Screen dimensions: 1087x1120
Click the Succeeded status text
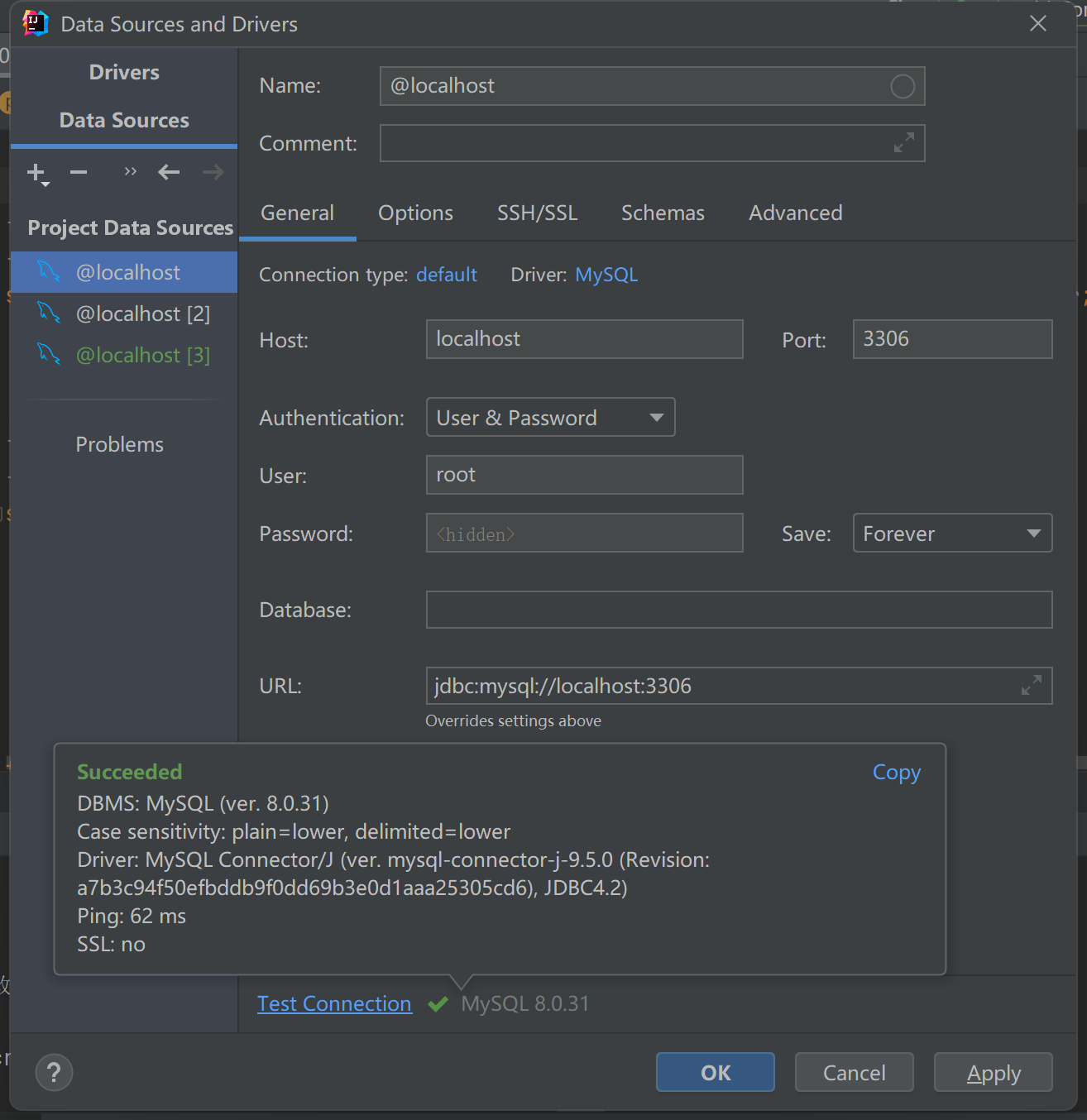pos(129,772)
